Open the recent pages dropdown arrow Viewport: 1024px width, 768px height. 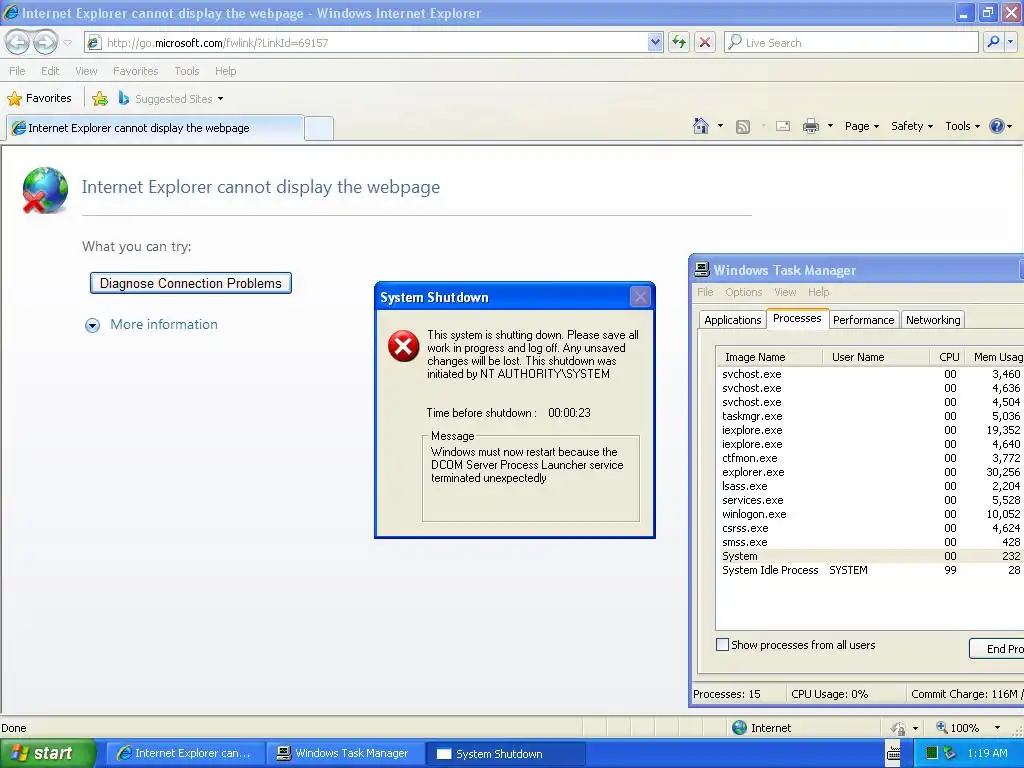click(x=67, y=43)
